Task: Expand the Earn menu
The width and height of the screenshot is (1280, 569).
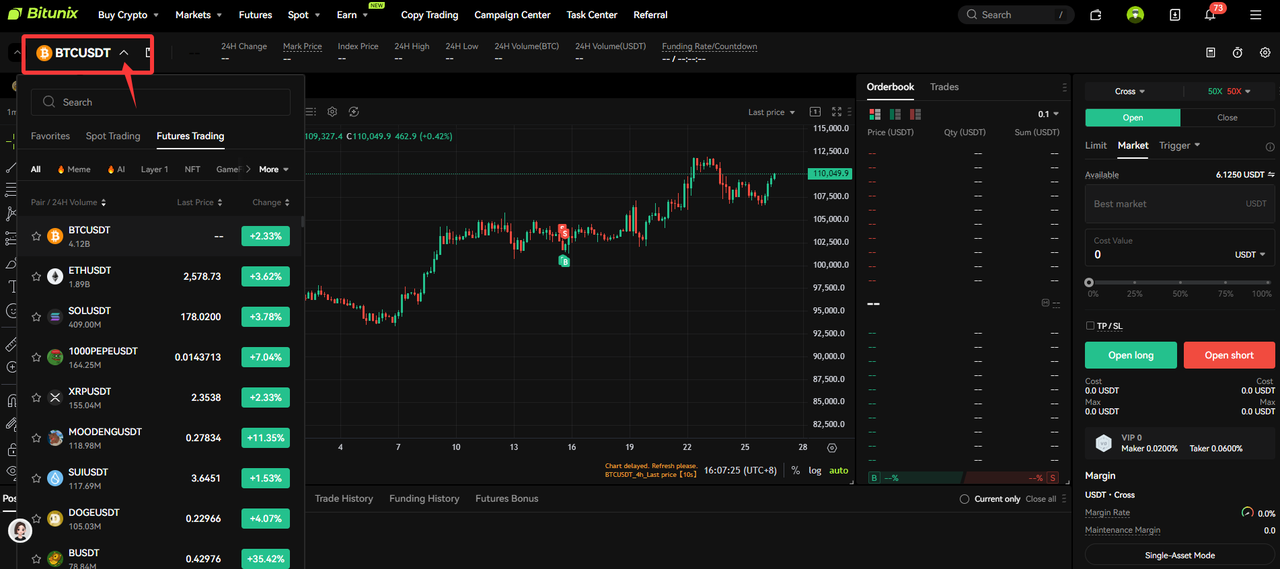Action: coord(352,15)
